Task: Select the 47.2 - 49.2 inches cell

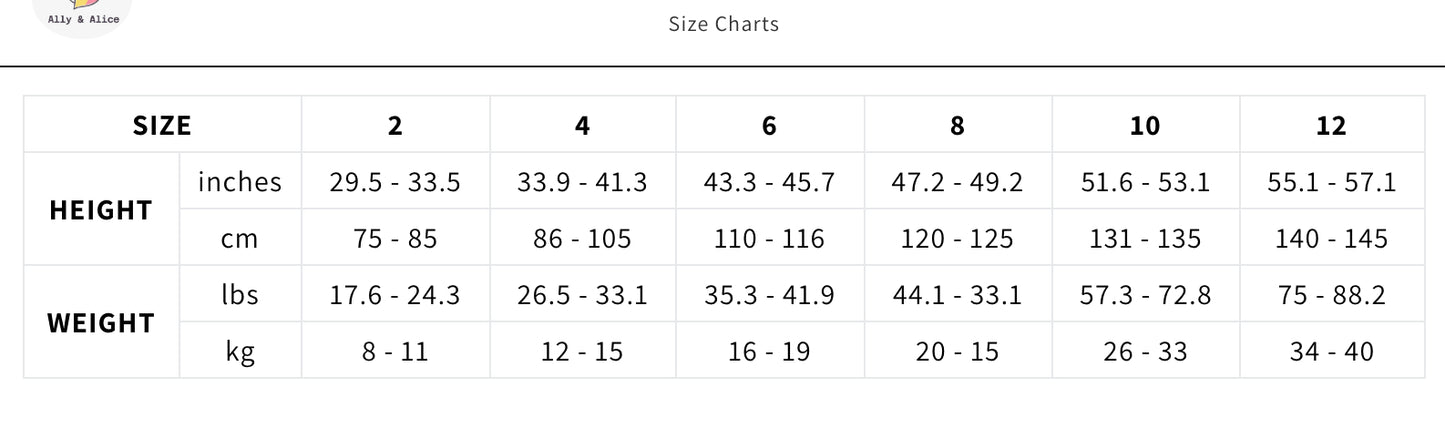Action: (957, 182)
